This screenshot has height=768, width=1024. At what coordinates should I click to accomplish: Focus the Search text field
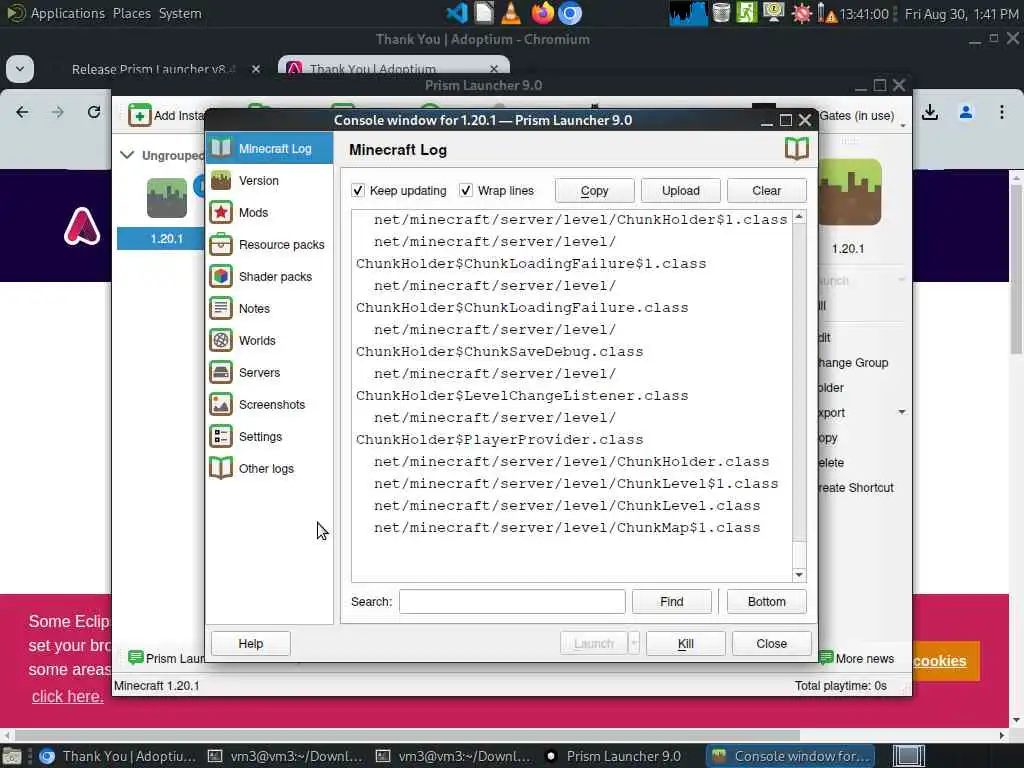pyautogui.click(x=512, y=601)
